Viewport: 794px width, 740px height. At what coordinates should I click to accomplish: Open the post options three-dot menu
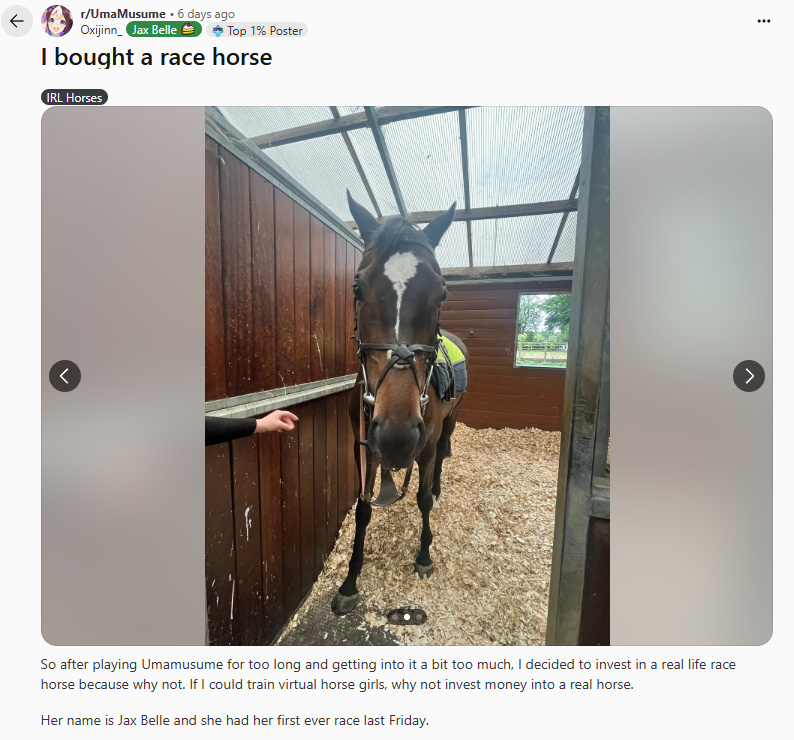coord(764,21)
